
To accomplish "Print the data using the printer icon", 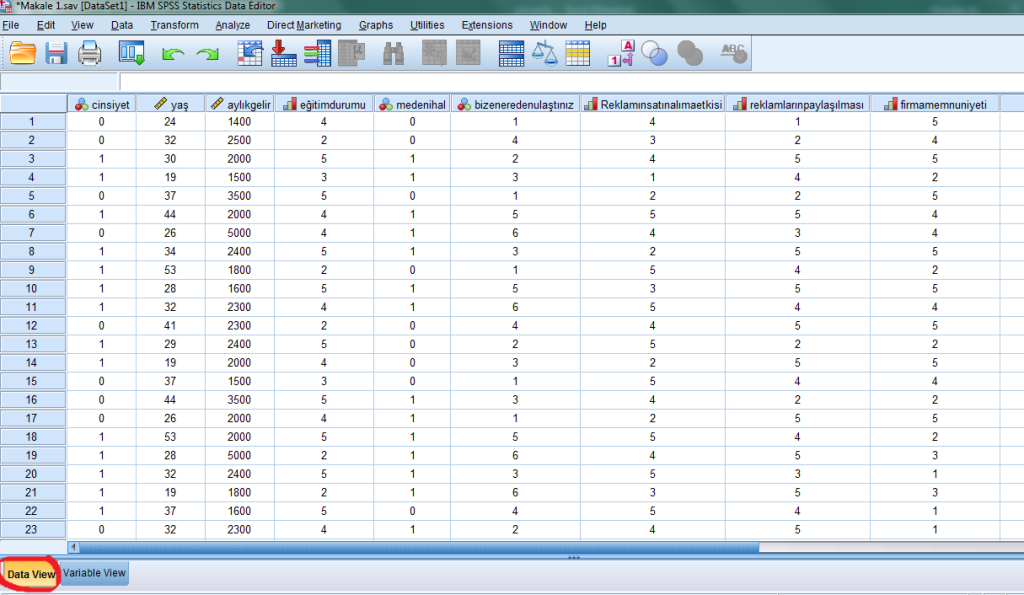I will click(x=90, y=53).
